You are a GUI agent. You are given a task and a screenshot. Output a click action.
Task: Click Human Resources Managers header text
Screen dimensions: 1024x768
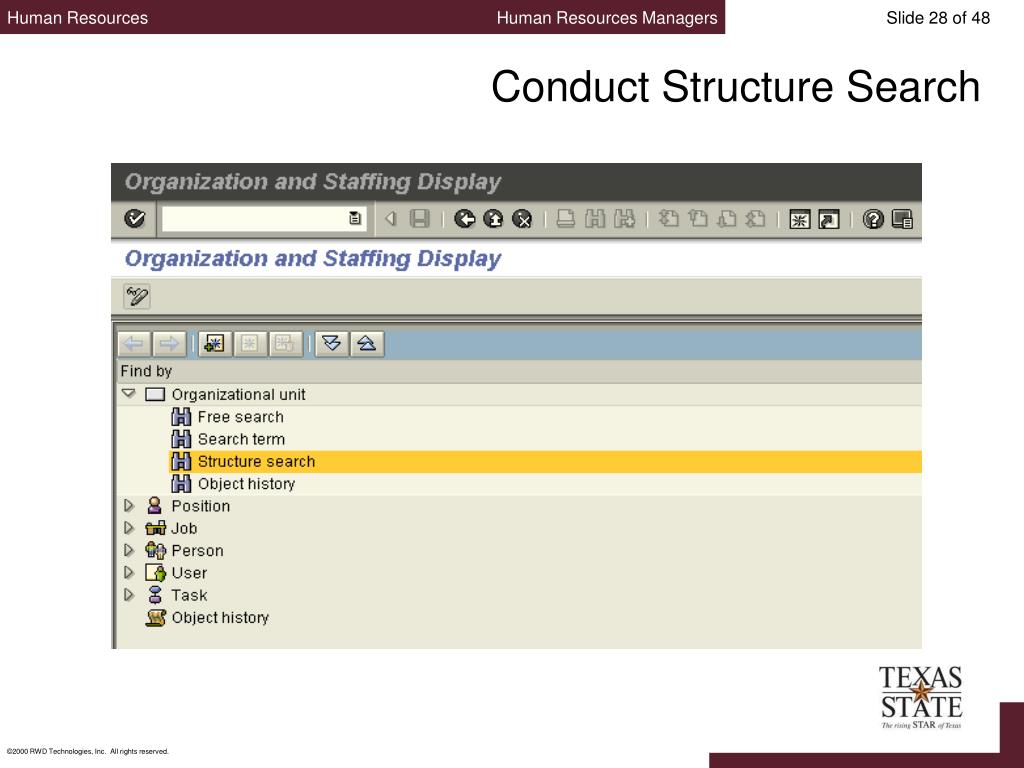click(x=607, y=18)
